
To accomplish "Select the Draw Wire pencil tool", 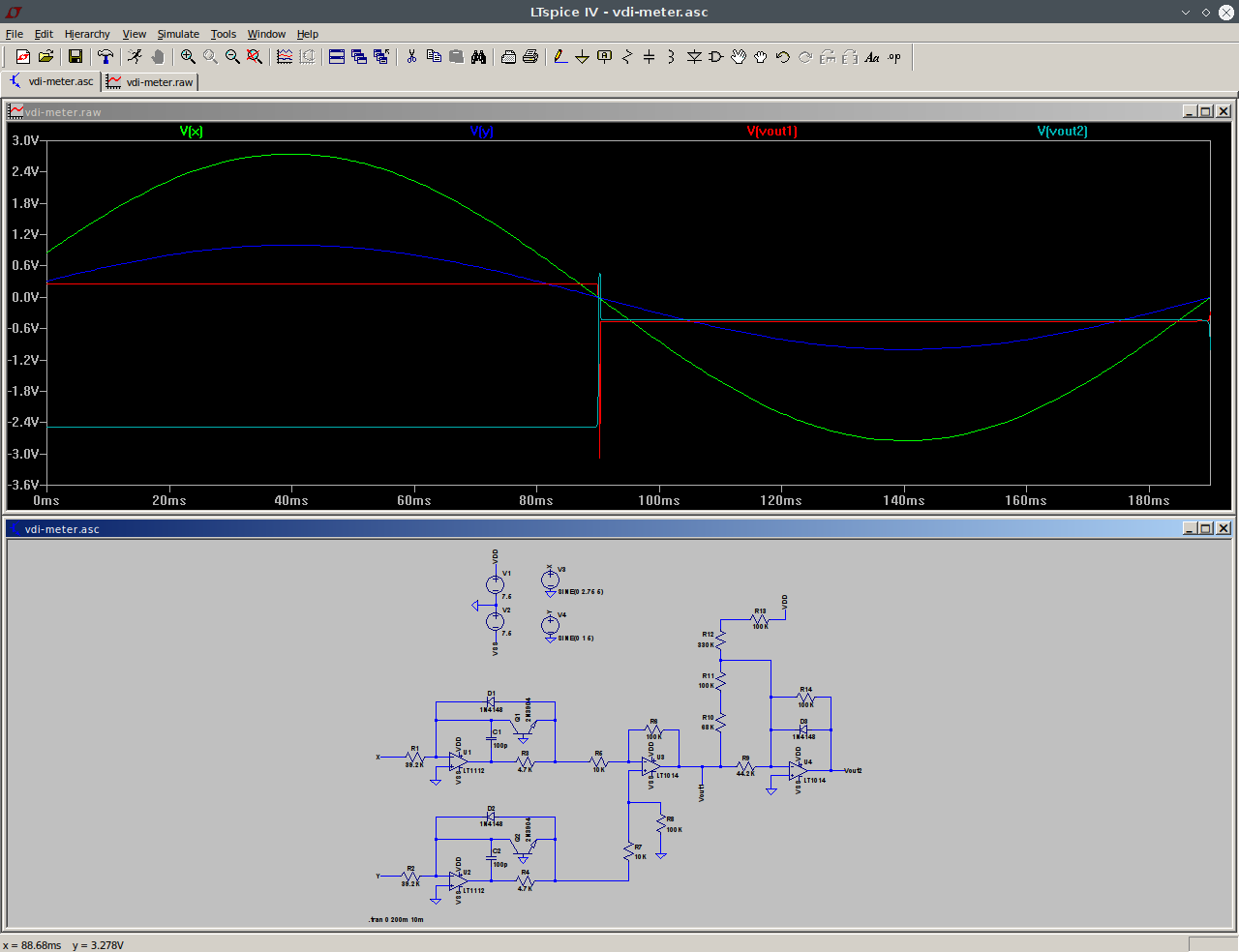I will pyautogui.click(x=560, y=57).
